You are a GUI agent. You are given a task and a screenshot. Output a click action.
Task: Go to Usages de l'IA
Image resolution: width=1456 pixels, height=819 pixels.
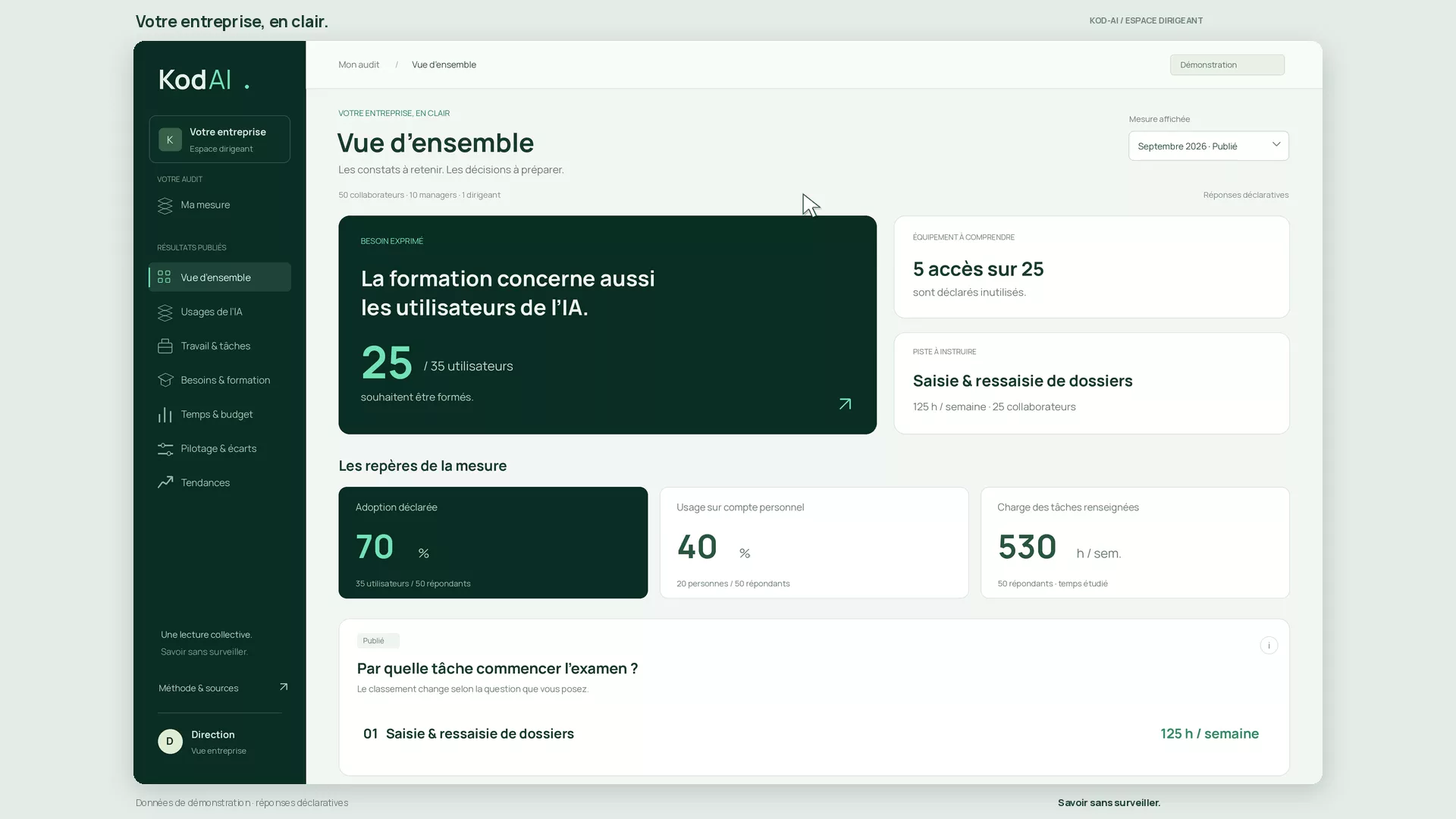point(219,312)
